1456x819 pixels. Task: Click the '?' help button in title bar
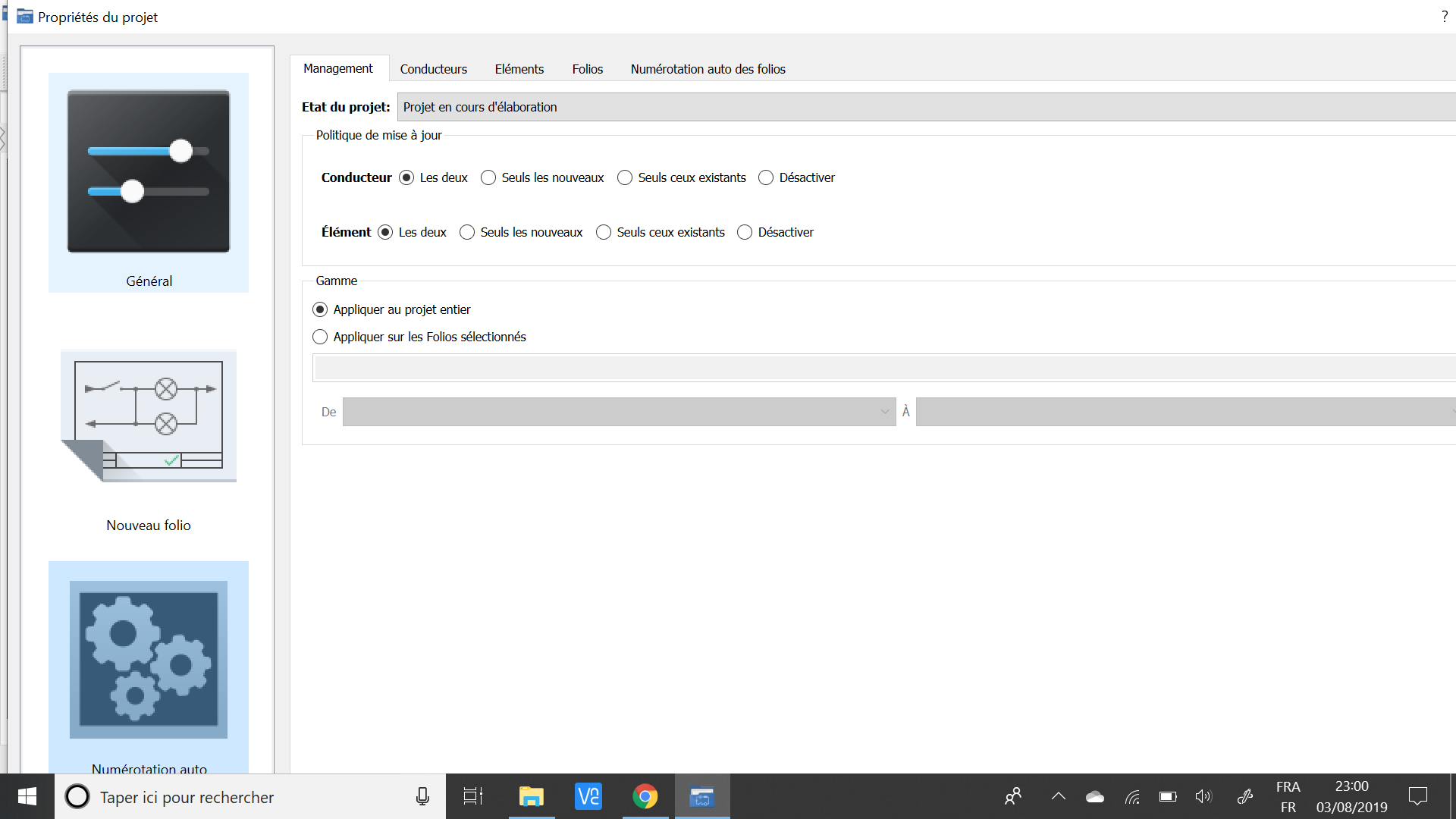tap(1444, 17)
